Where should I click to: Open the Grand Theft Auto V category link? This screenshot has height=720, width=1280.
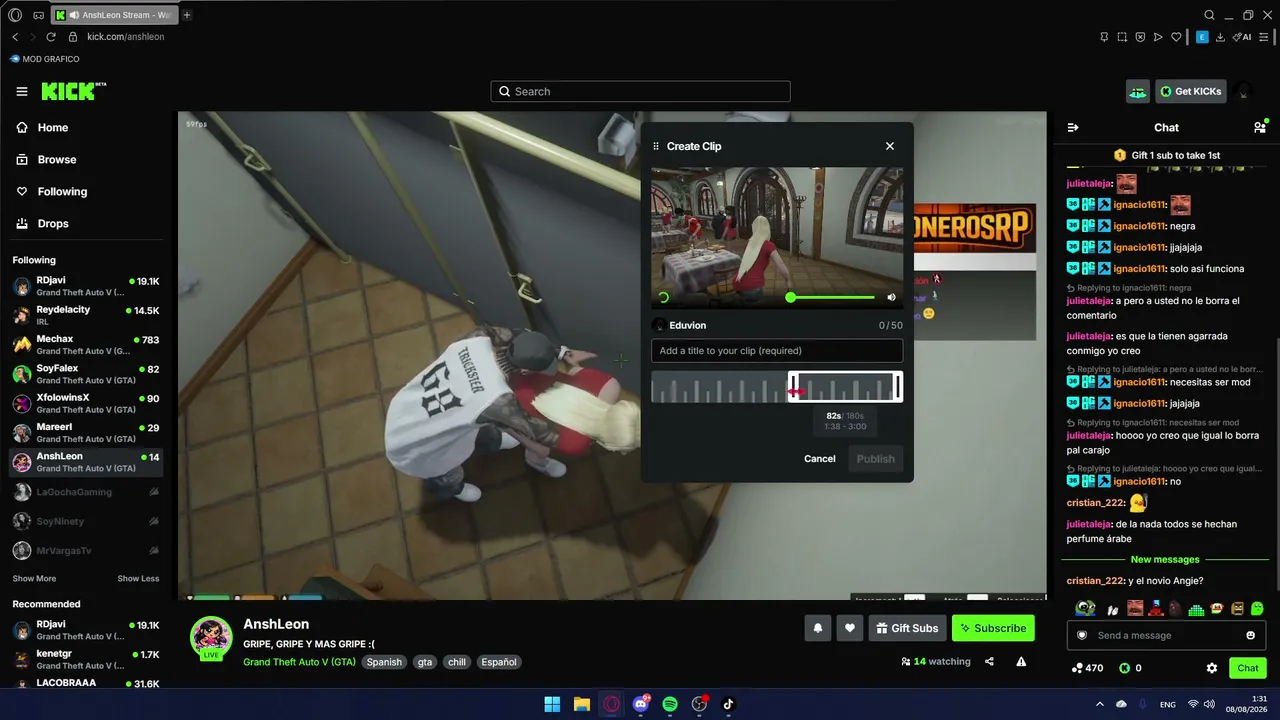299,662
